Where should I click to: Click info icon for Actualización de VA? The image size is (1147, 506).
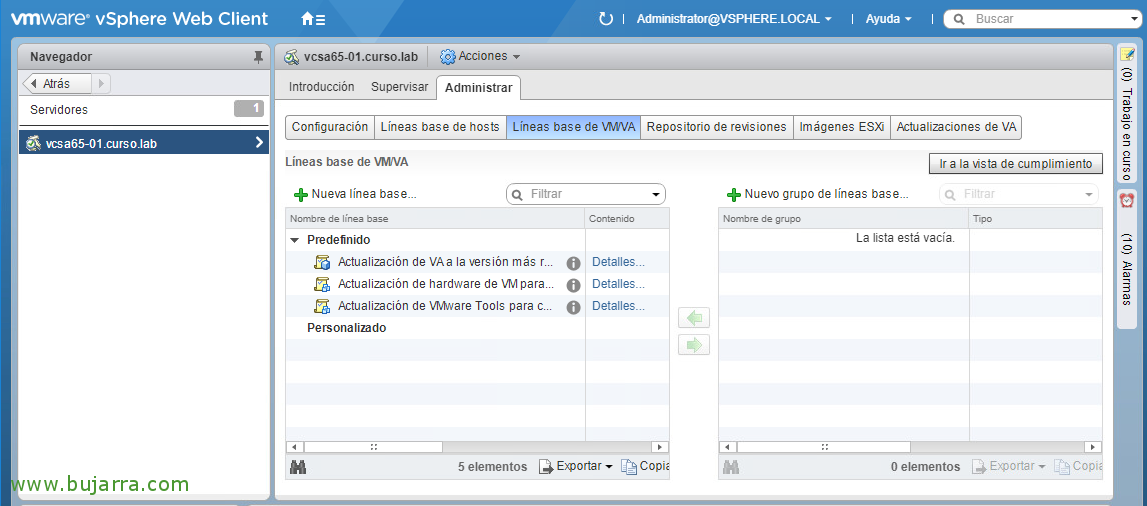tap(574, 263)
